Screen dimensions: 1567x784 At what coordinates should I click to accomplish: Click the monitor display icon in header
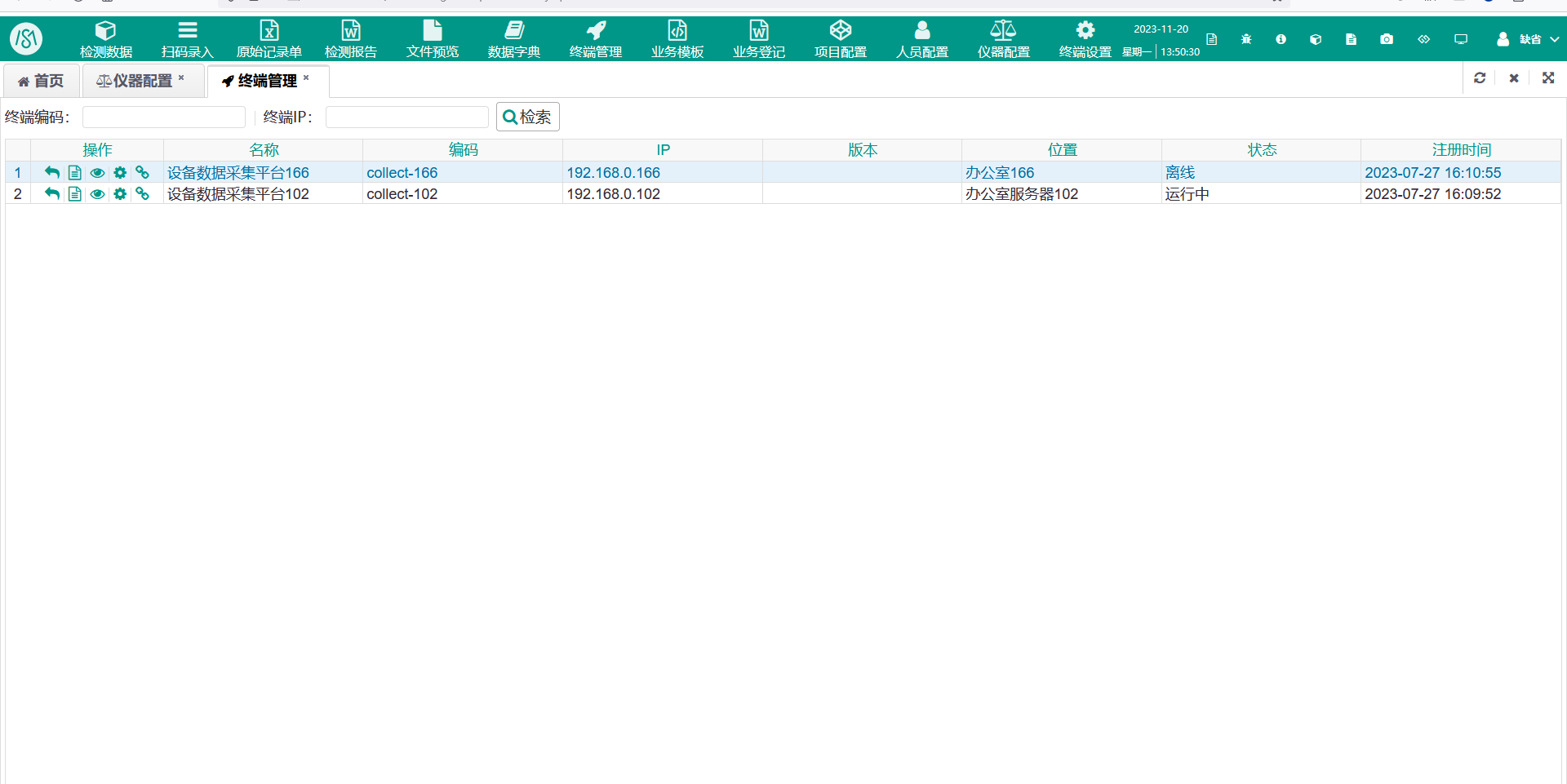1461,39
